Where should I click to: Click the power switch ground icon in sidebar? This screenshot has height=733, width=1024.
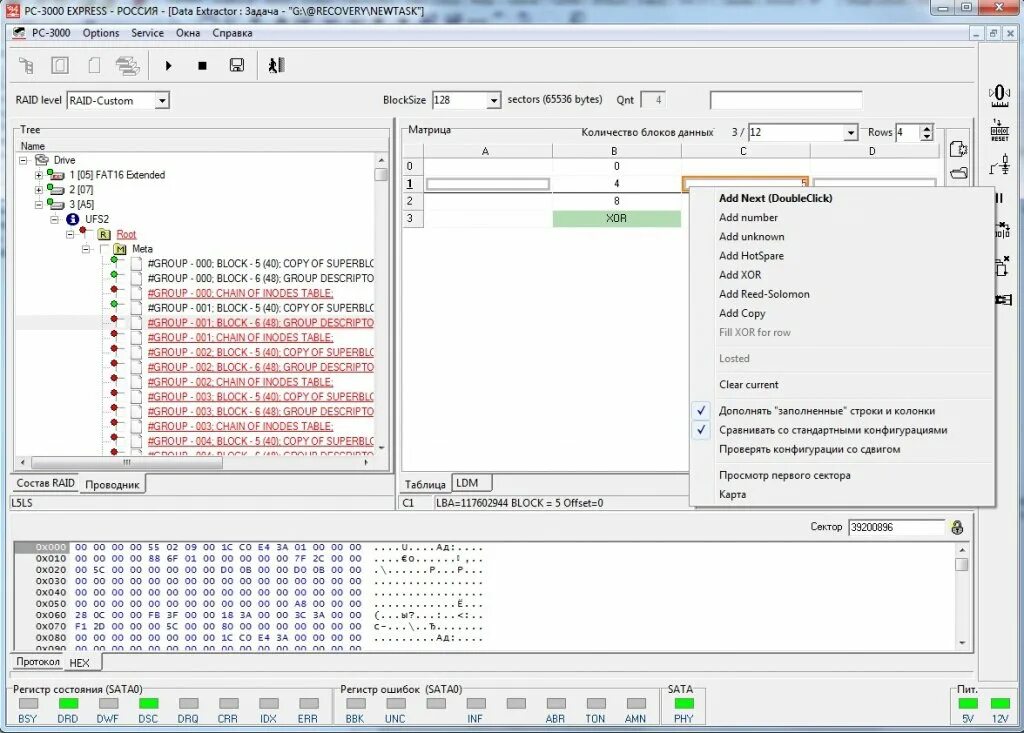tap(1000, 164)
